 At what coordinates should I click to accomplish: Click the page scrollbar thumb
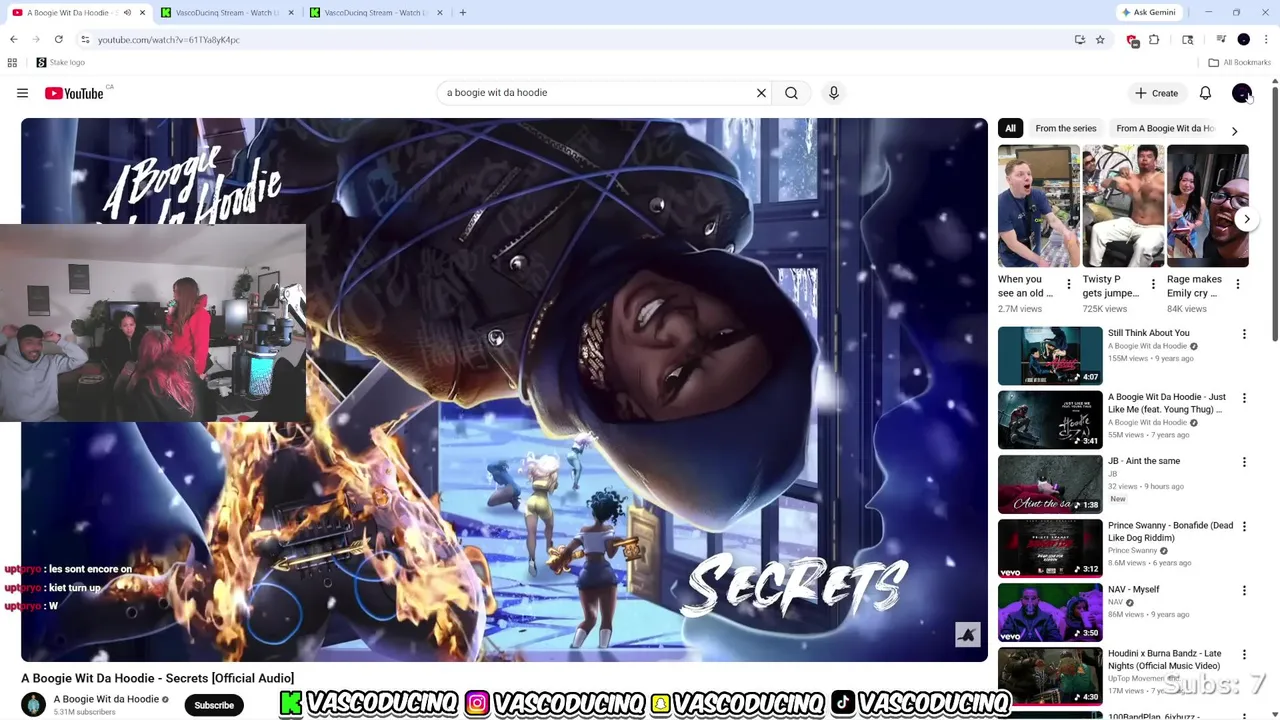(x=1275, y=214)
